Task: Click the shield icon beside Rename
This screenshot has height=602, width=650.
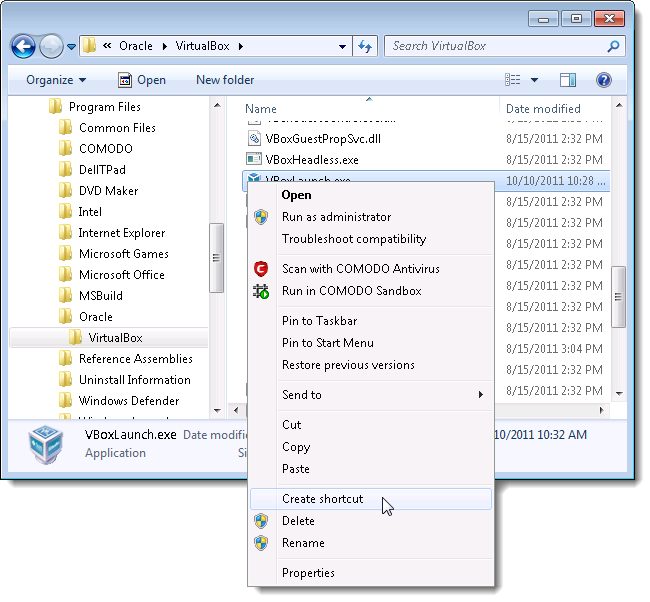Action: pyautogui.click(x=261, y=543)
